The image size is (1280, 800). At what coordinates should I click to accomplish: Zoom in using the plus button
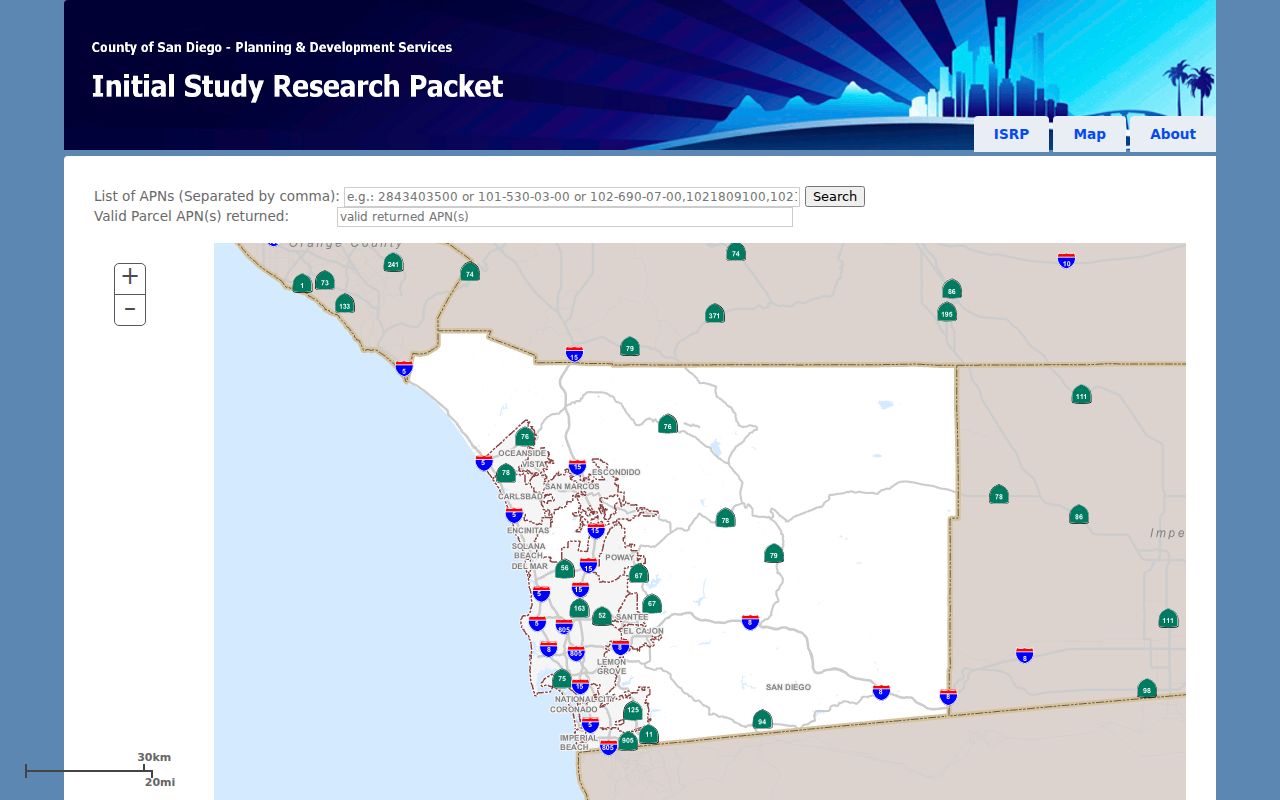130,279
